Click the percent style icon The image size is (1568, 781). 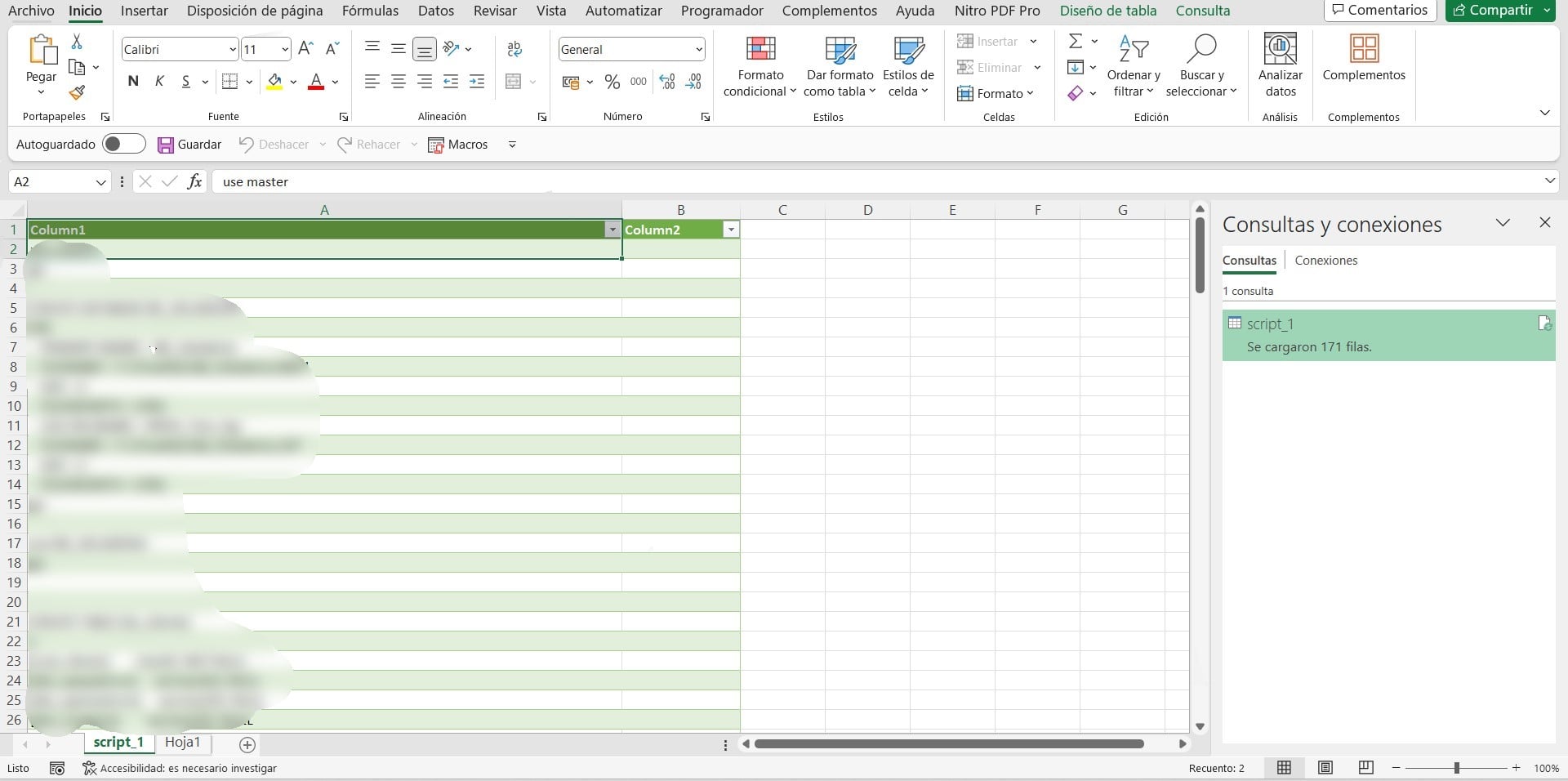coord(612,82)
